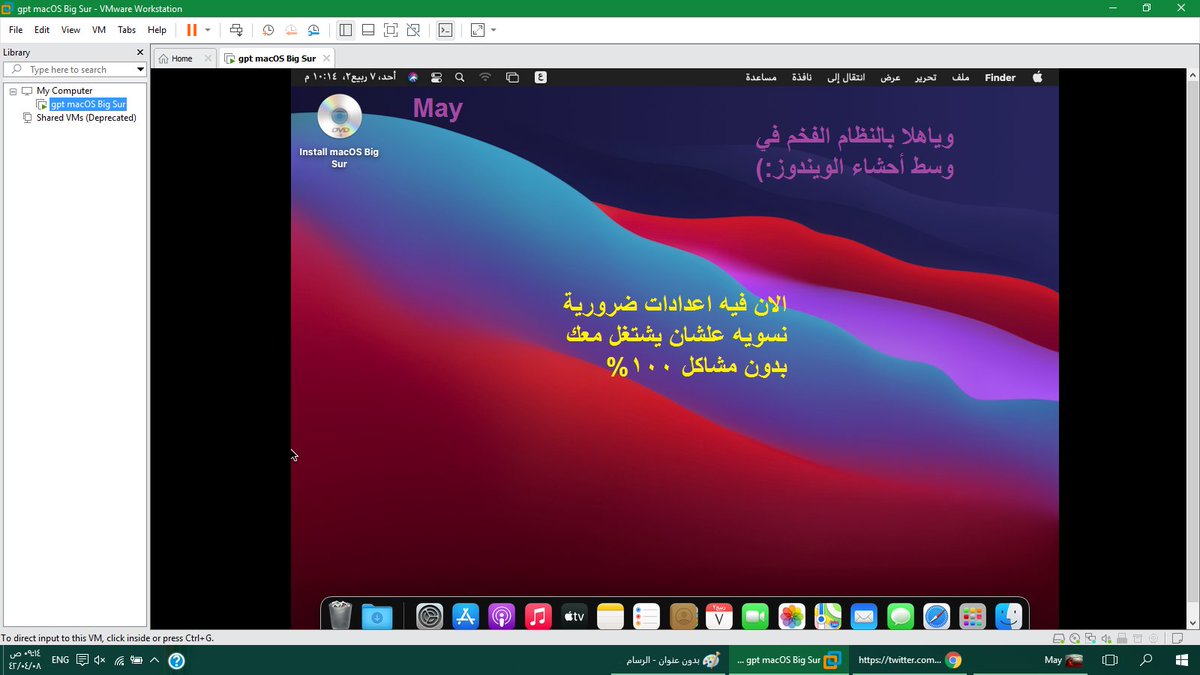Collapse the My Computer tree node
Viewport: 1200px width, 675px height.
[13, 90]
